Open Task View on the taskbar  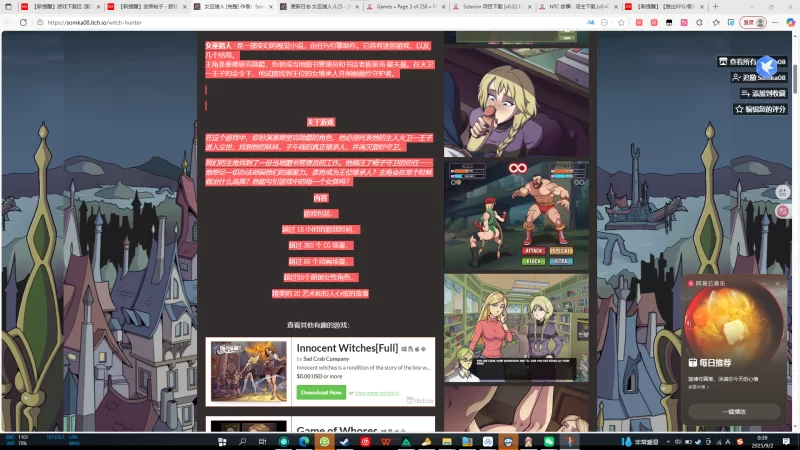coord(262,442)
